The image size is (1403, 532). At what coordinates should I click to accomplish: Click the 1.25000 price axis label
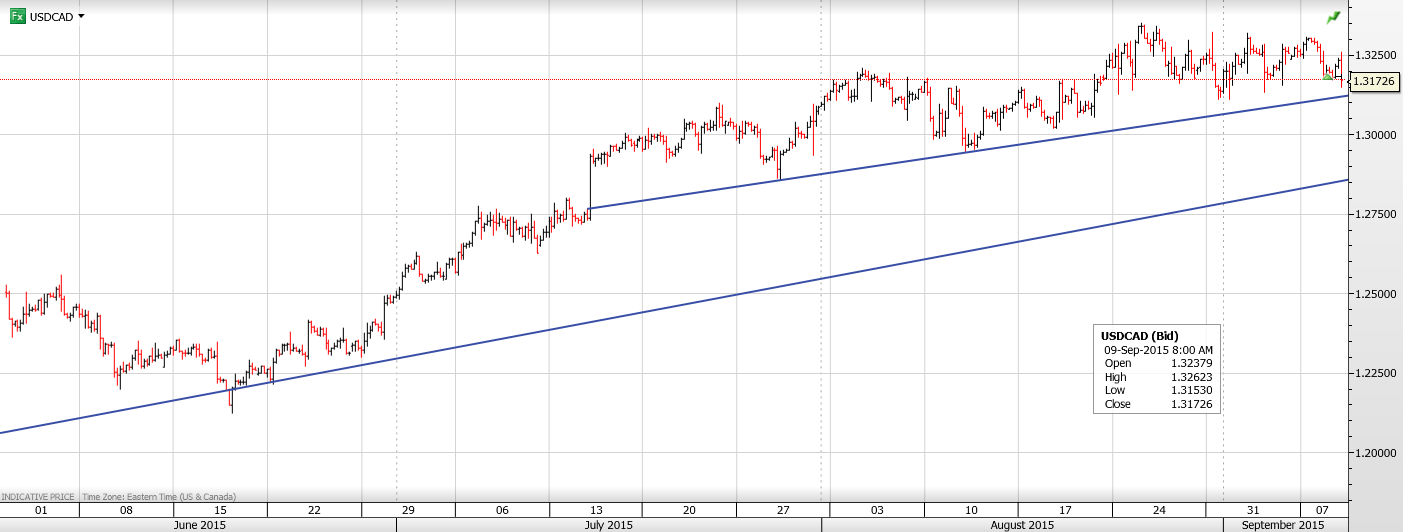[x=1375, y=294]
